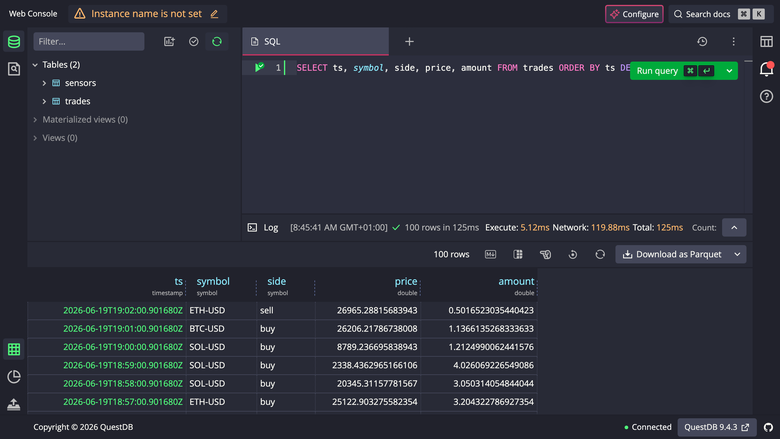
Task: Click the create table icon beside Filter
Action: point(169,42)
